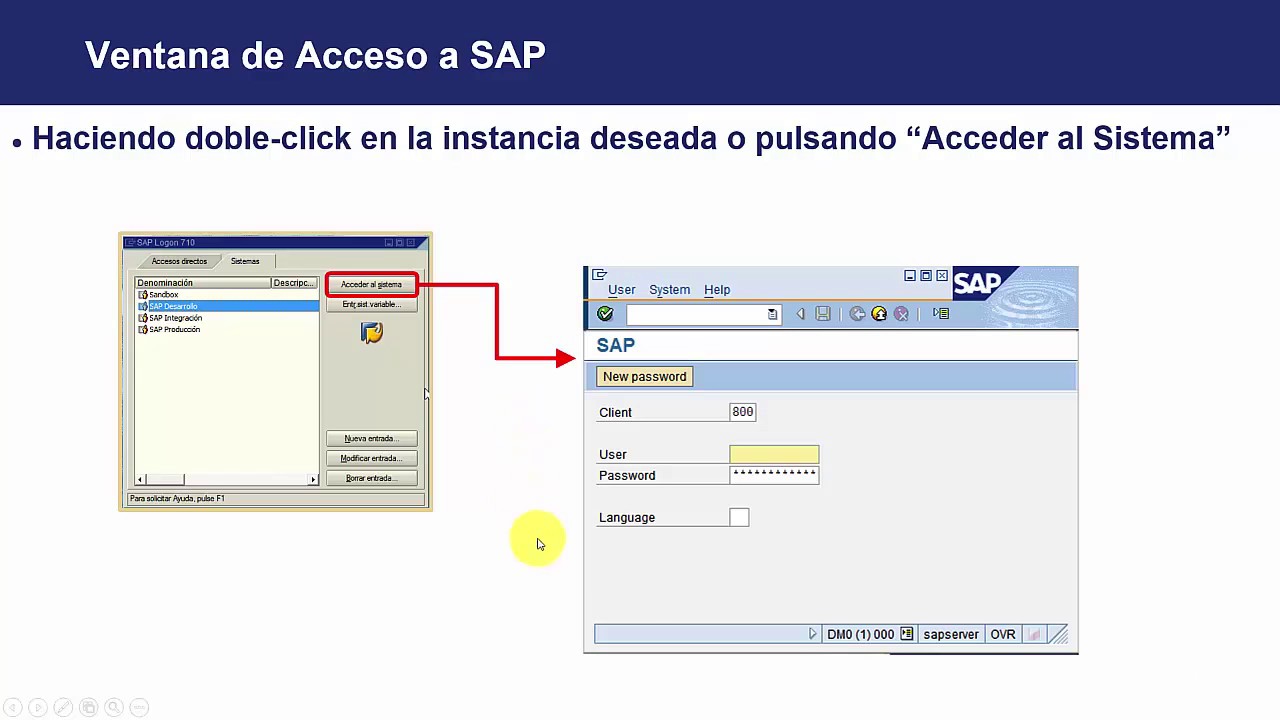The width and height of the screenshot is (1280, 720).
Task: Click the system info icon beside DM0 (1) 000
Action: point(906,634)
